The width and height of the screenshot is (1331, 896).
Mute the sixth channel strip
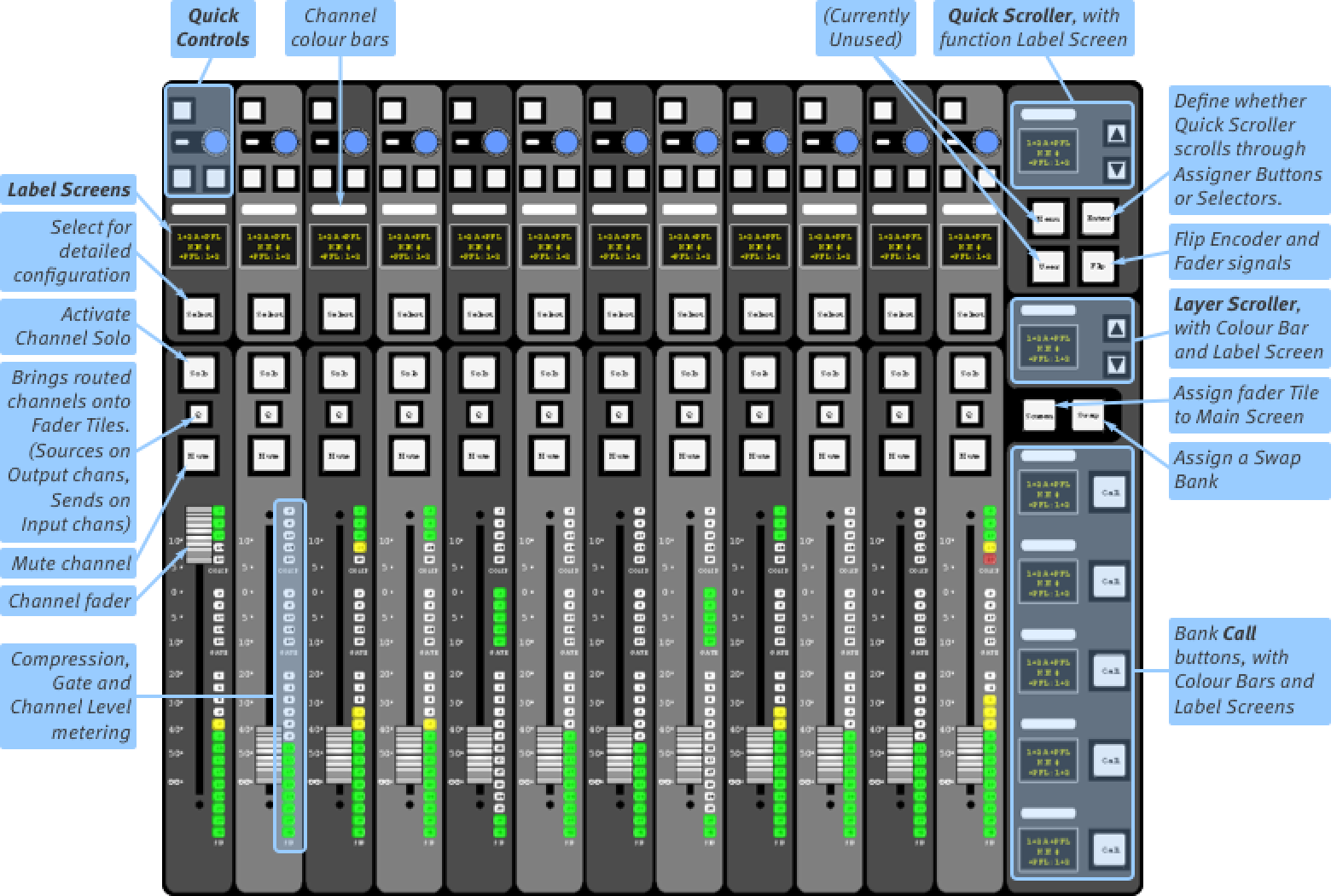tap(549, 456)
